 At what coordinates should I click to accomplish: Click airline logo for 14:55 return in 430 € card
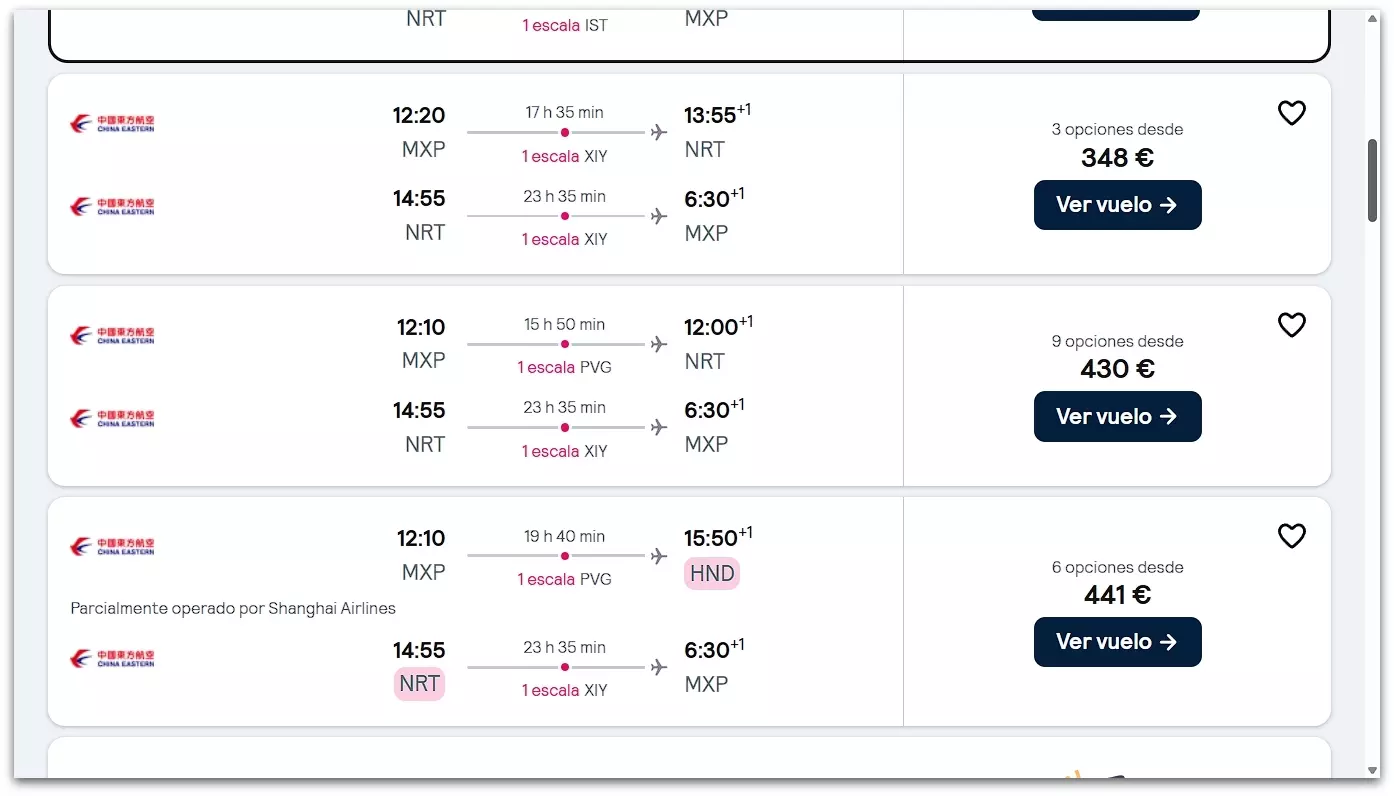tap(112, 418)
